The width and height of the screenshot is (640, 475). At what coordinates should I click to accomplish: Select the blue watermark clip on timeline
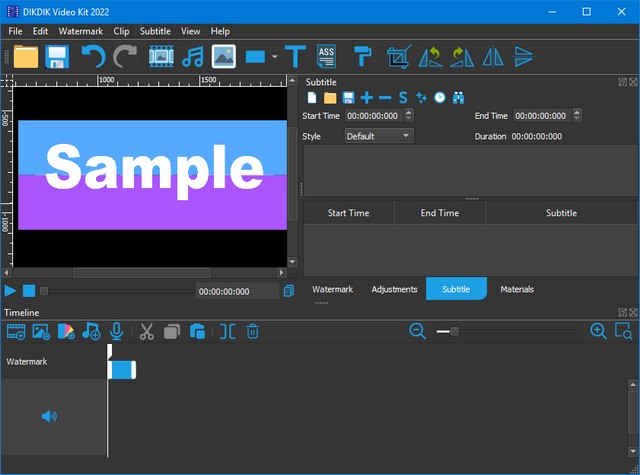coord(121,370)
